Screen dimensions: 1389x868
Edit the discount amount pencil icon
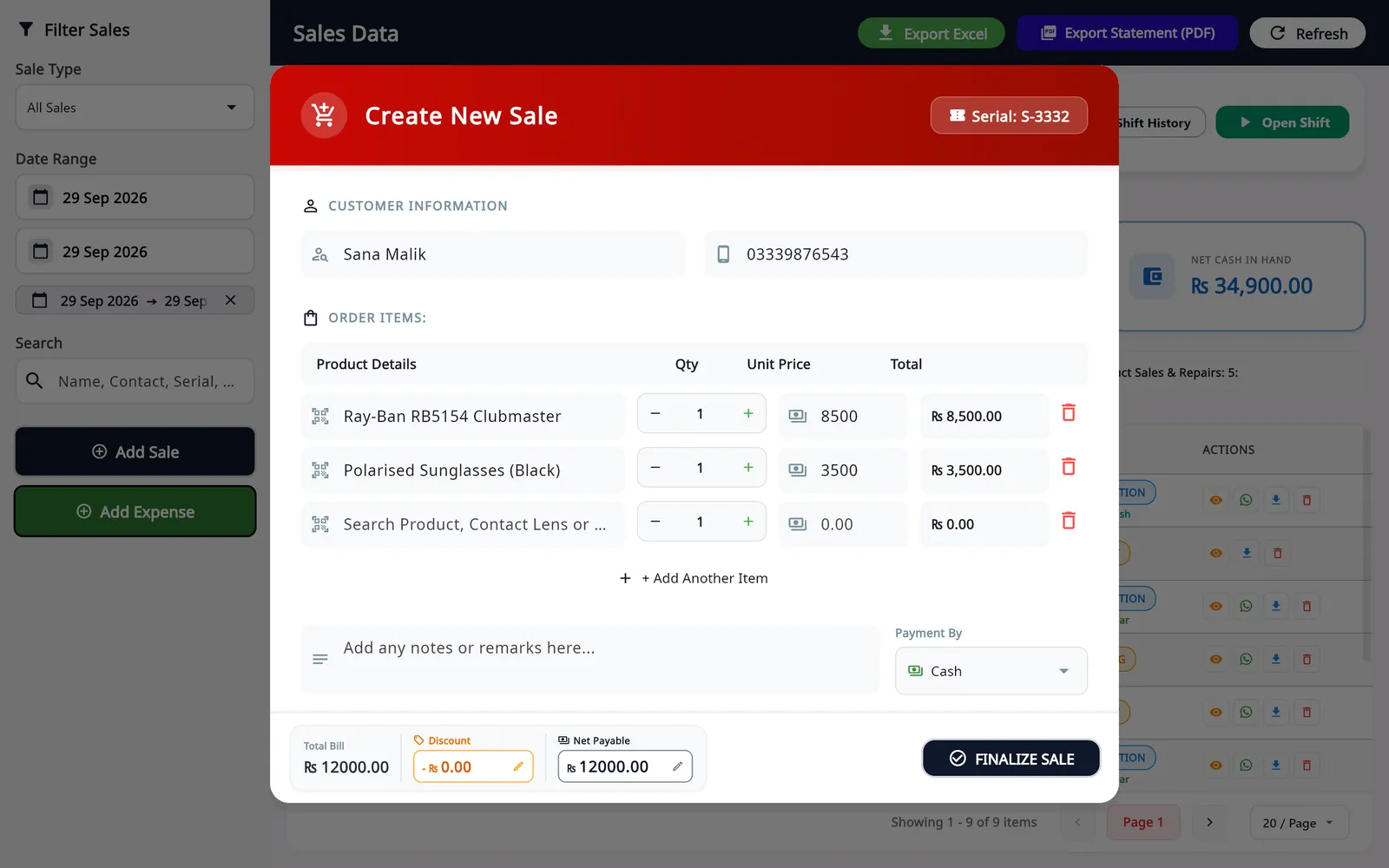click(x=518, y=766)
